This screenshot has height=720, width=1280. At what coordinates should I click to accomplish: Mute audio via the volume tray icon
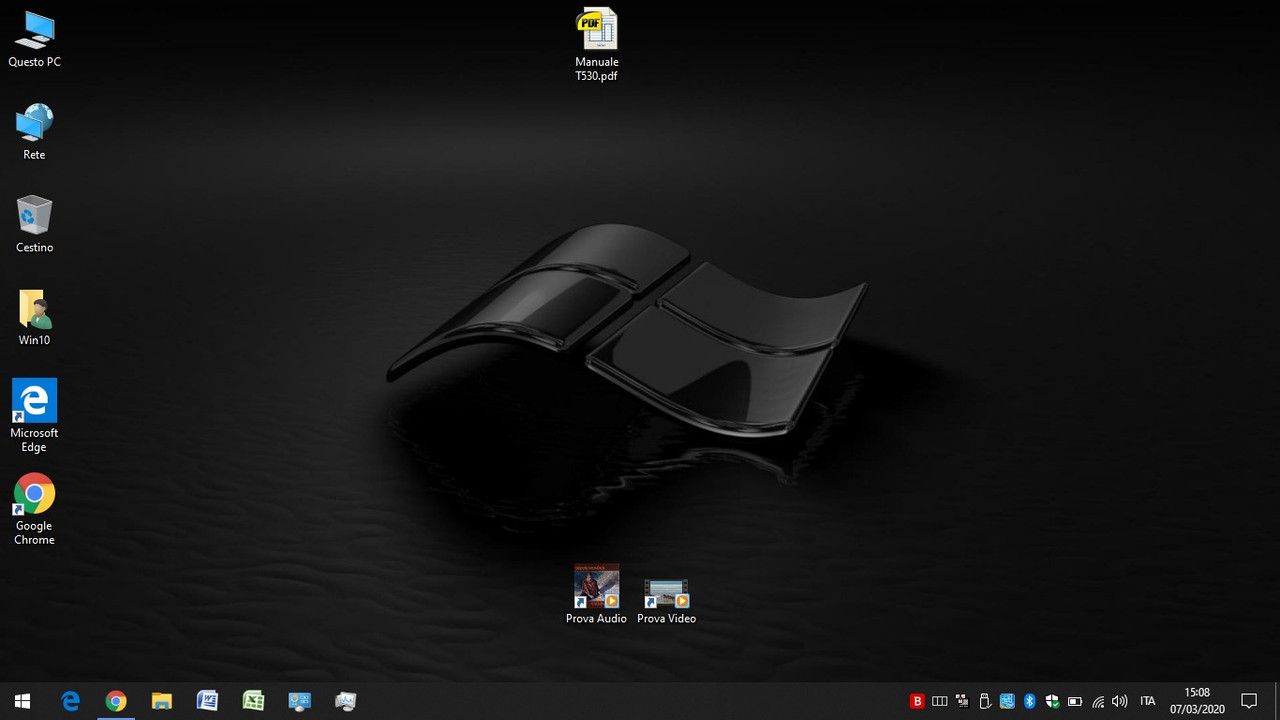point(1120,701)
